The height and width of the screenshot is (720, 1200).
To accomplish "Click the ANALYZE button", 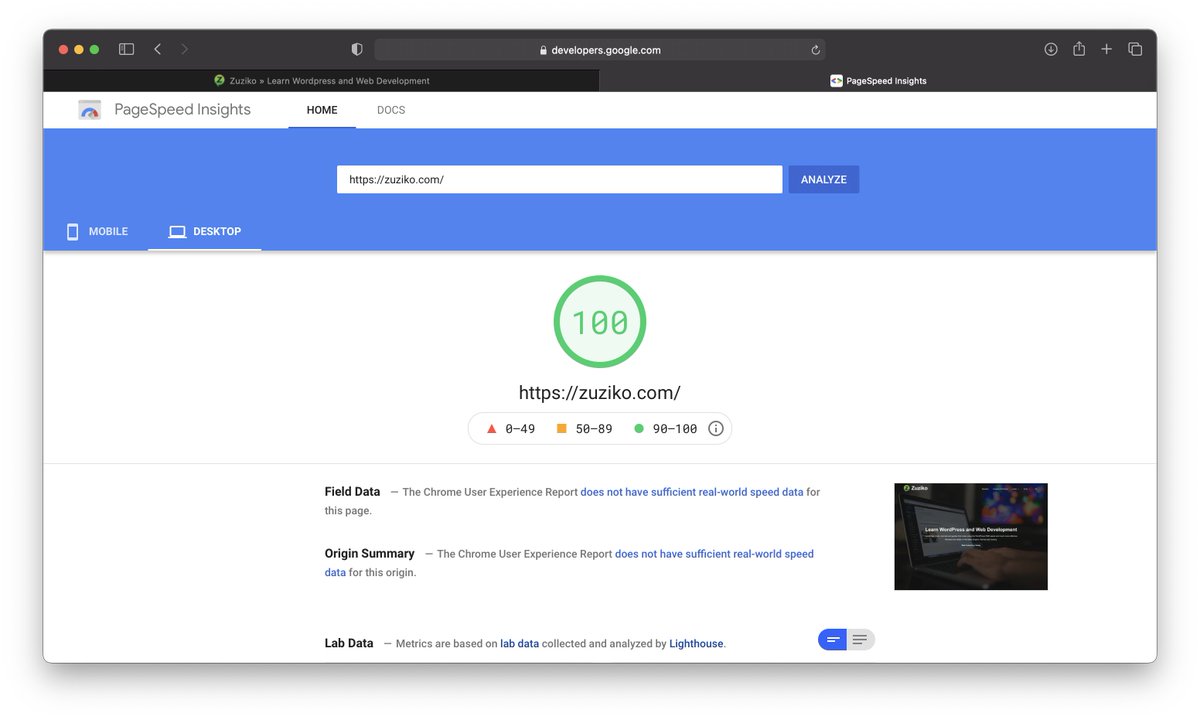I will tap(824, 179).
